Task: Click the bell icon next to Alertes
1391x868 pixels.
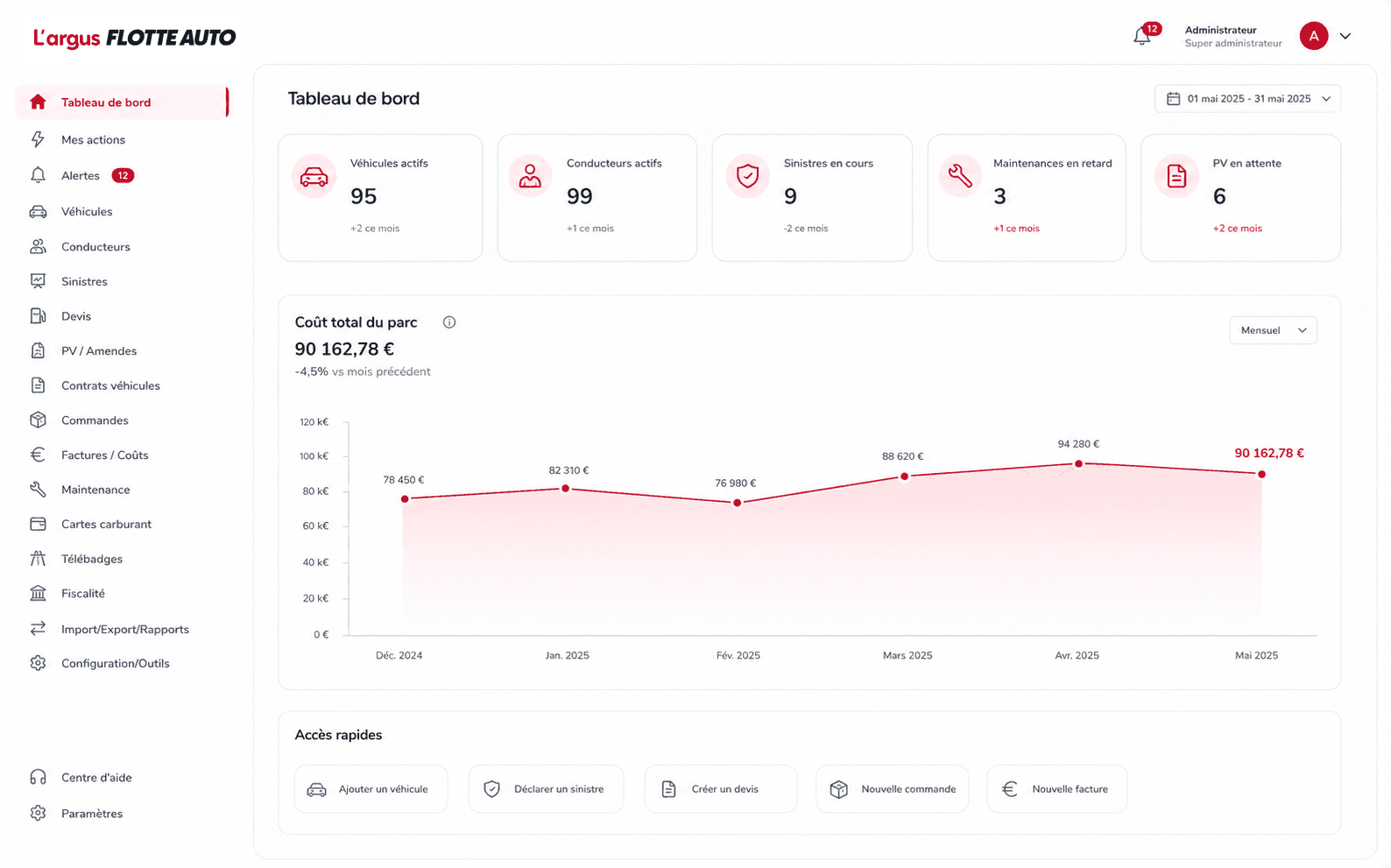Action: [38, 175]
